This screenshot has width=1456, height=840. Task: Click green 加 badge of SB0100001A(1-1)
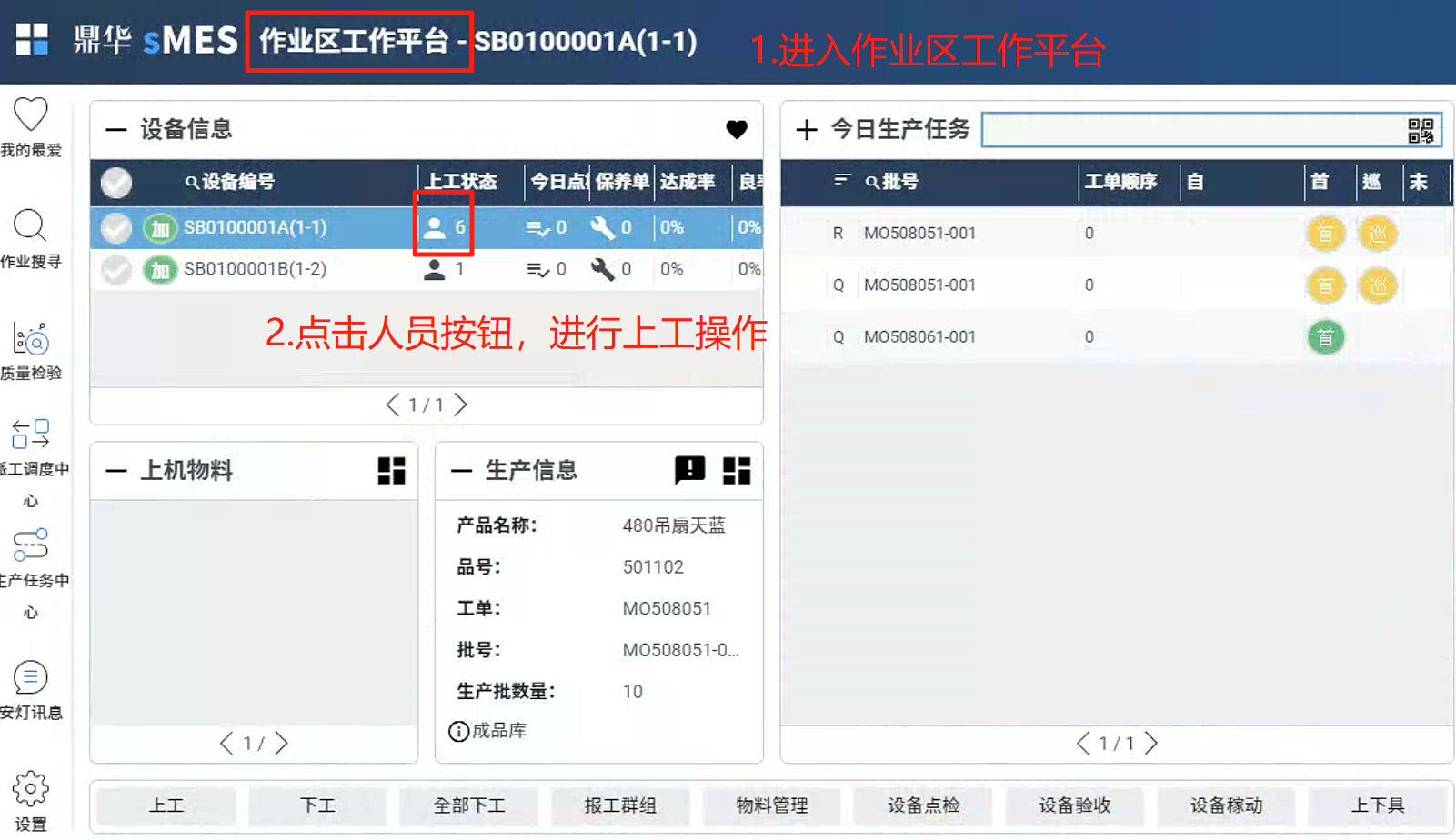click(x=160, y=228)
